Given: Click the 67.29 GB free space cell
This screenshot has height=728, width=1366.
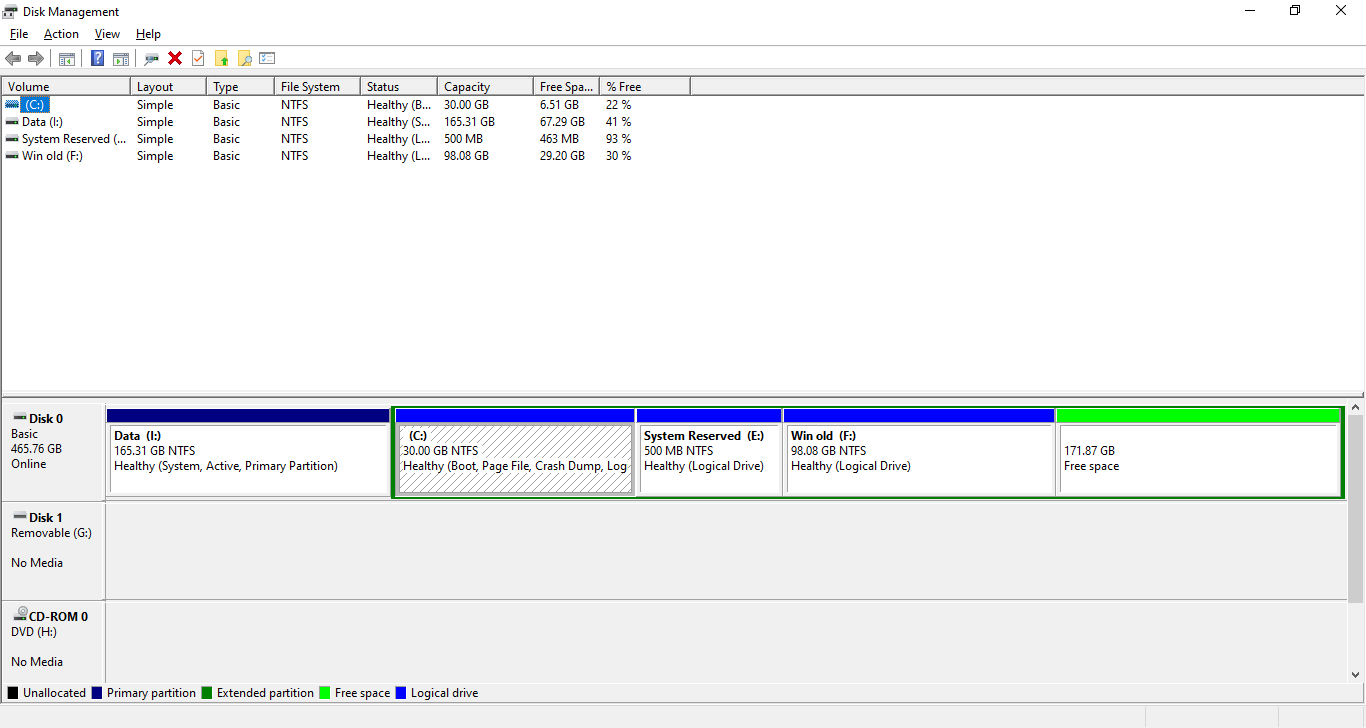Looking at the screenshot, I should click(x=562, y=121).
